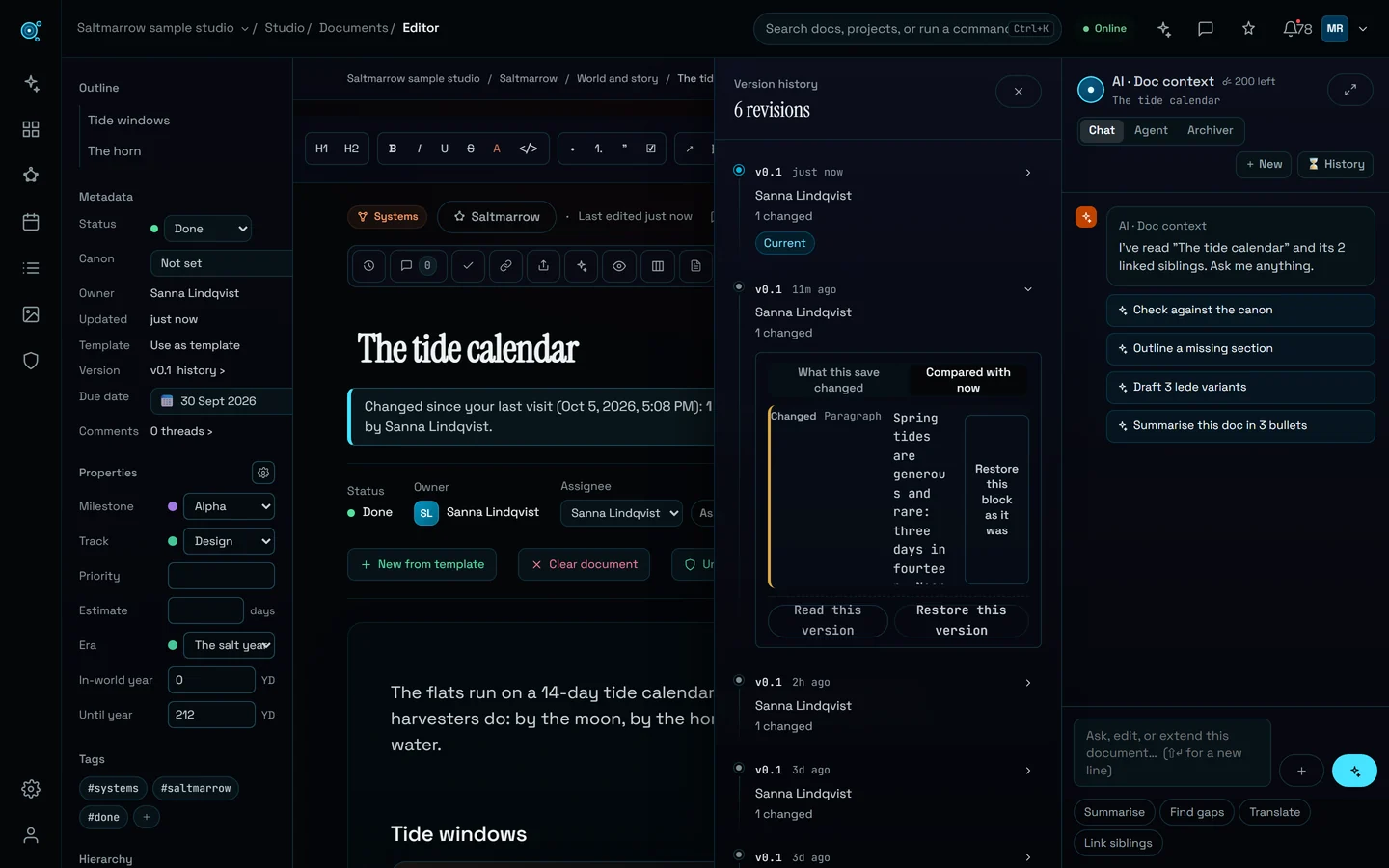The height and width of the screenshot is (868, 1389).
Task: Select the What this save changed tab
Action: (x=838, y=380)
